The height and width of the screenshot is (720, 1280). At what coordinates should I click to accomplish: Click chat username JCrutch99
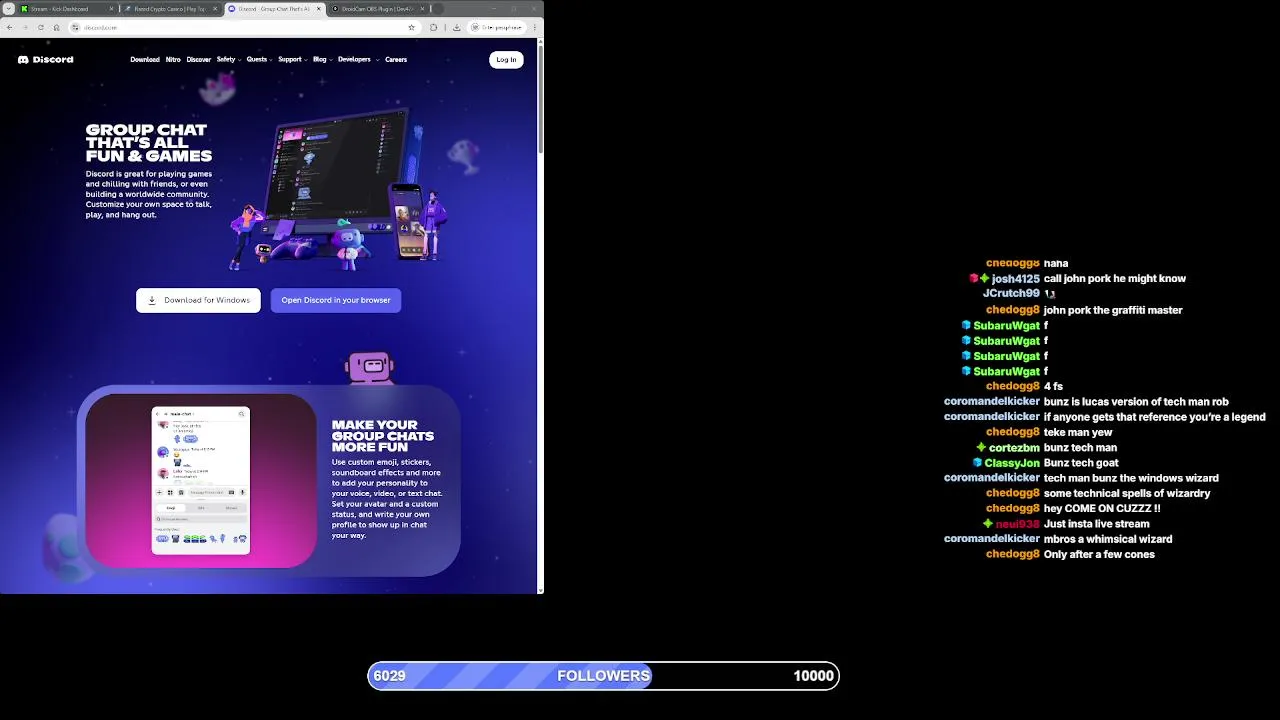click(1011, 294)
